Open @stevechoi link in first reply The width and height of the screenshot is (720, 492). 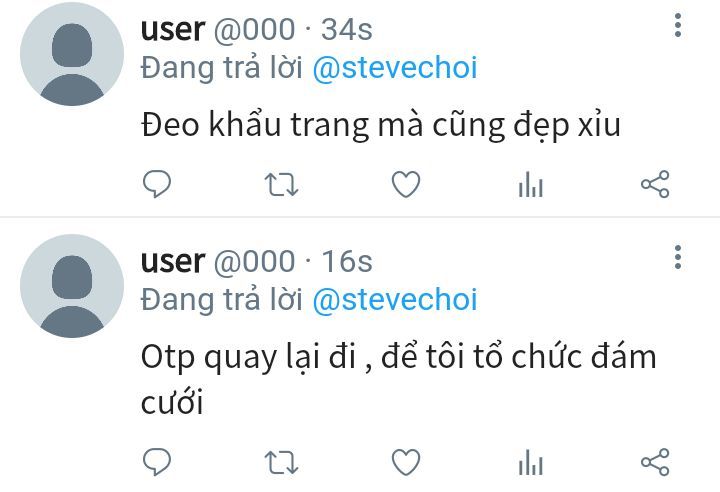(395, 68)
